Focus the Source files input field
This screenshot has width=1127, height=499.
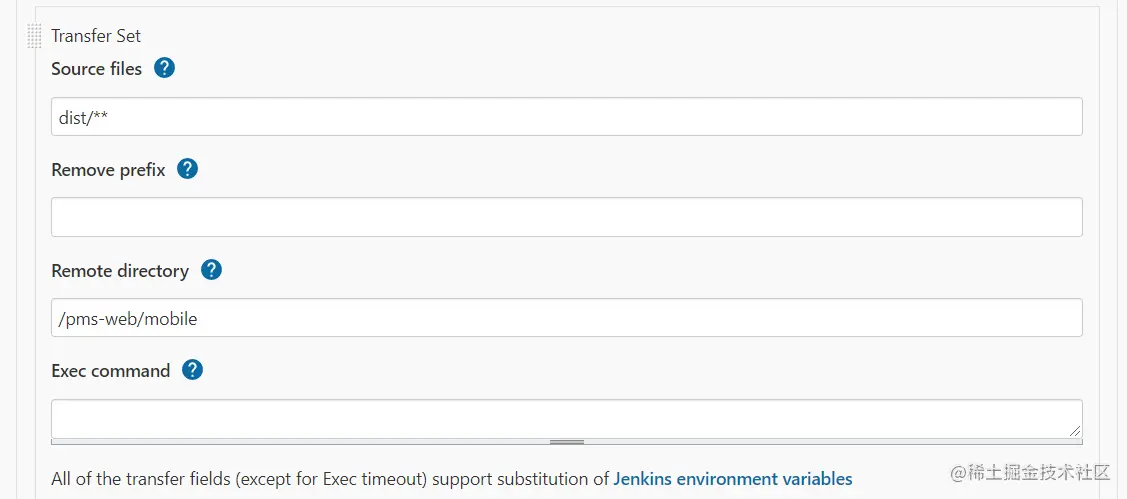(566, 117)
